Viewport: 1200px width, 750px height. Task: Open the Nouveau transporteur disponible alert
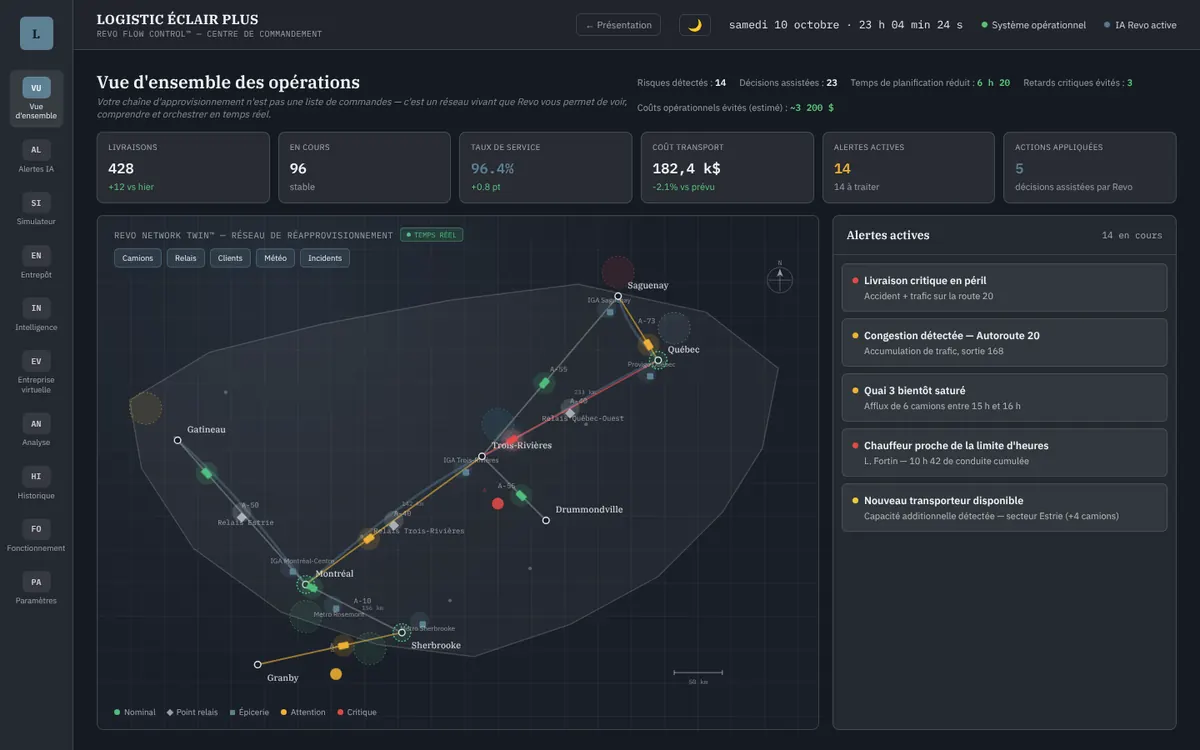click(1004, 507)
